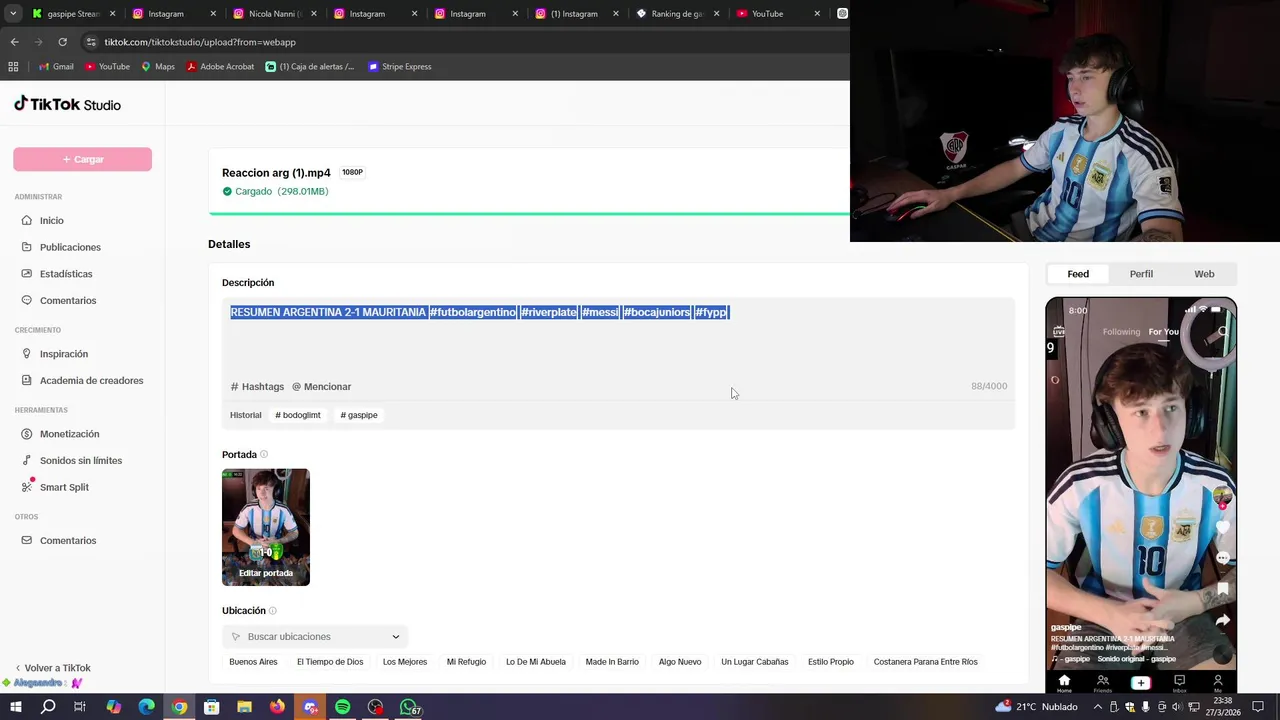Switch preview to Feed tab

(x=1078, y=274)
